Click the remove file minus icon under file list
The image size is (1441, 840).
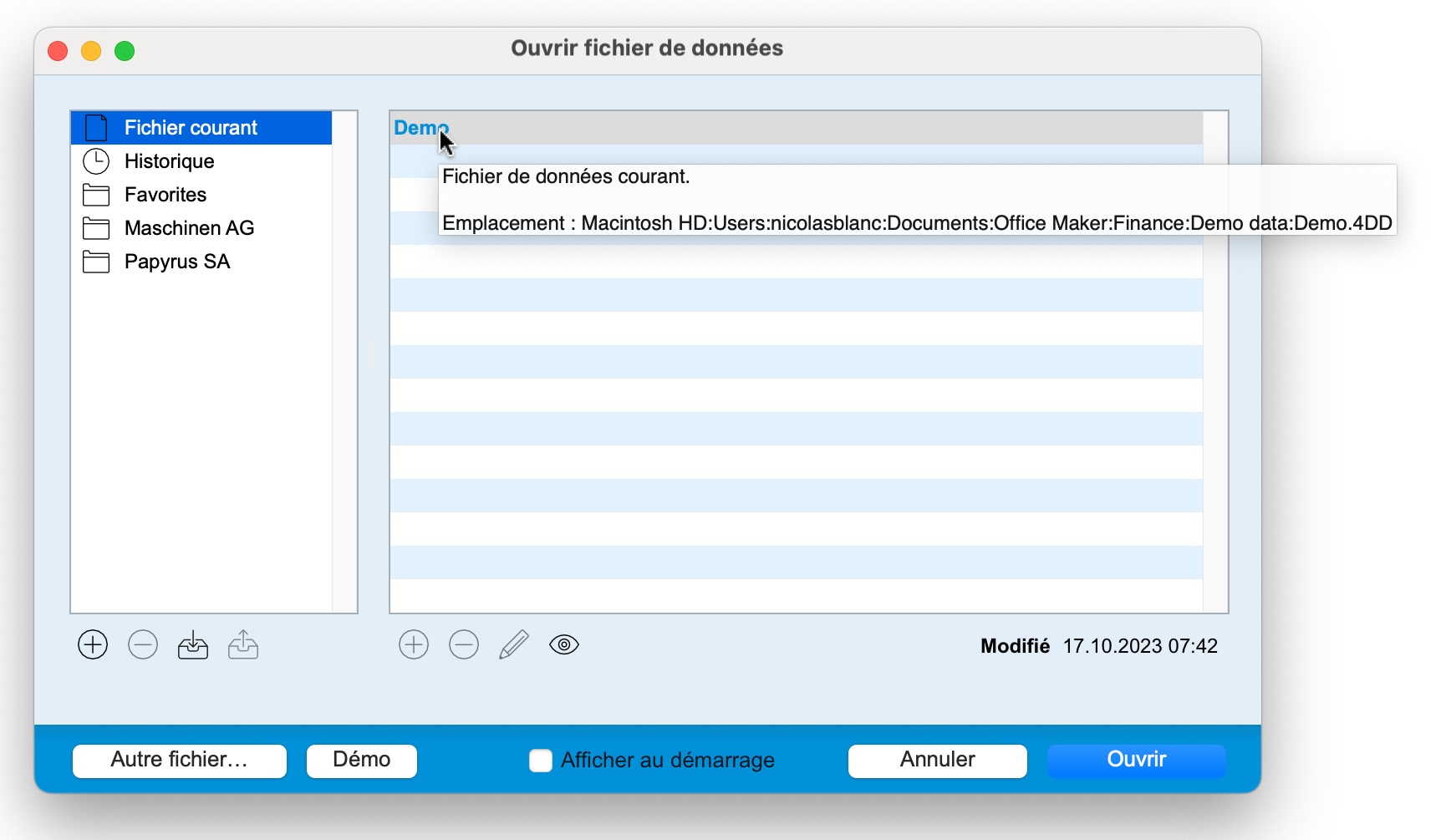tap(464, 645)
